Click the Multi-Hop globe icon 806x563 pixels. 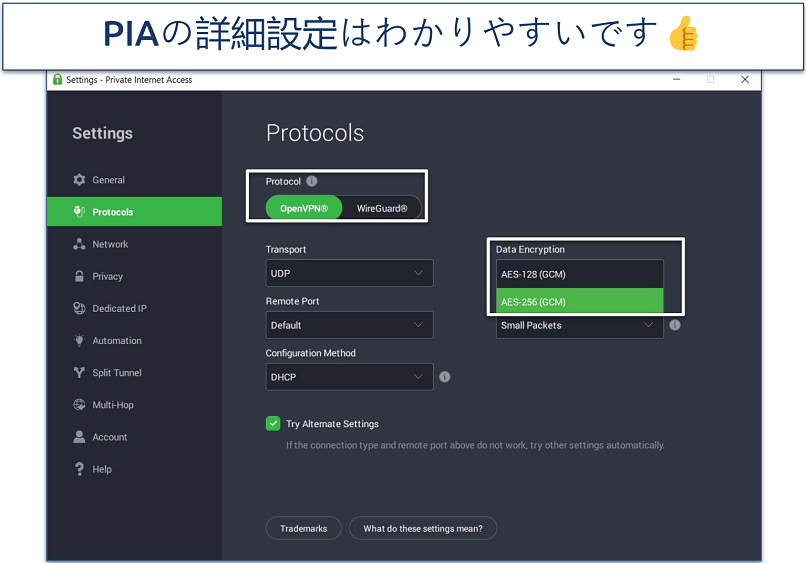coord(80,405)
